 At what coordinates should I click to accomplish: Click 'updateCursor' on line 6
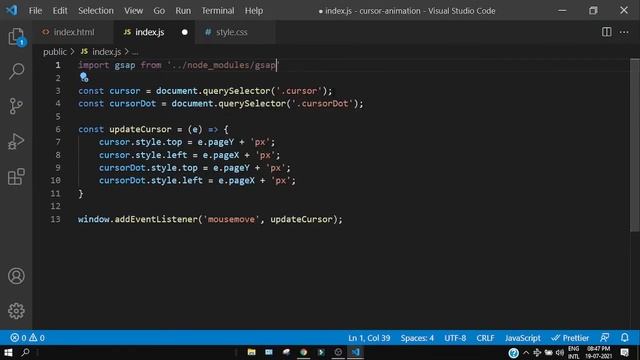point(140,129)
